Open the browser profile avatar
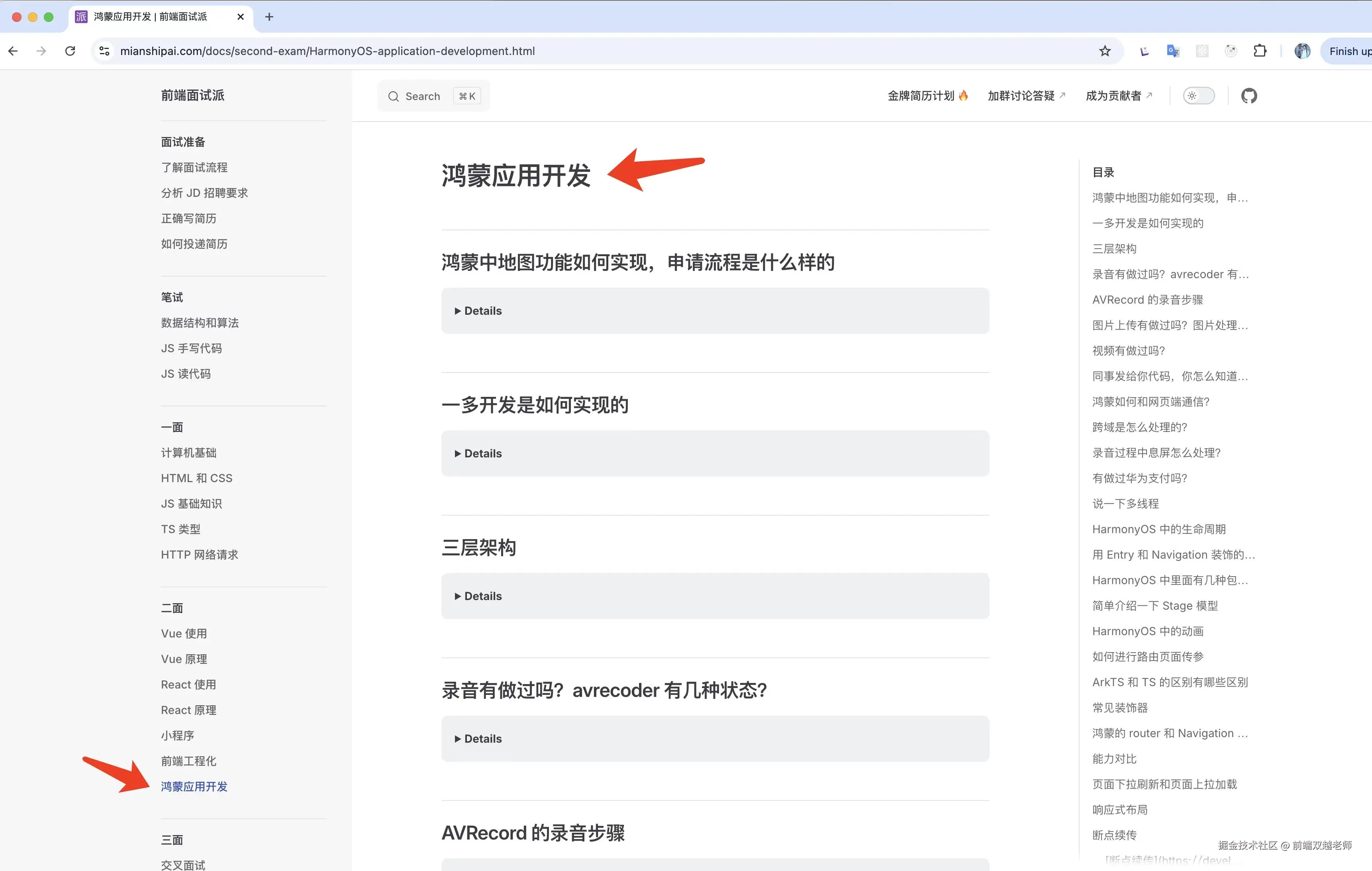 click(1302, 51)
